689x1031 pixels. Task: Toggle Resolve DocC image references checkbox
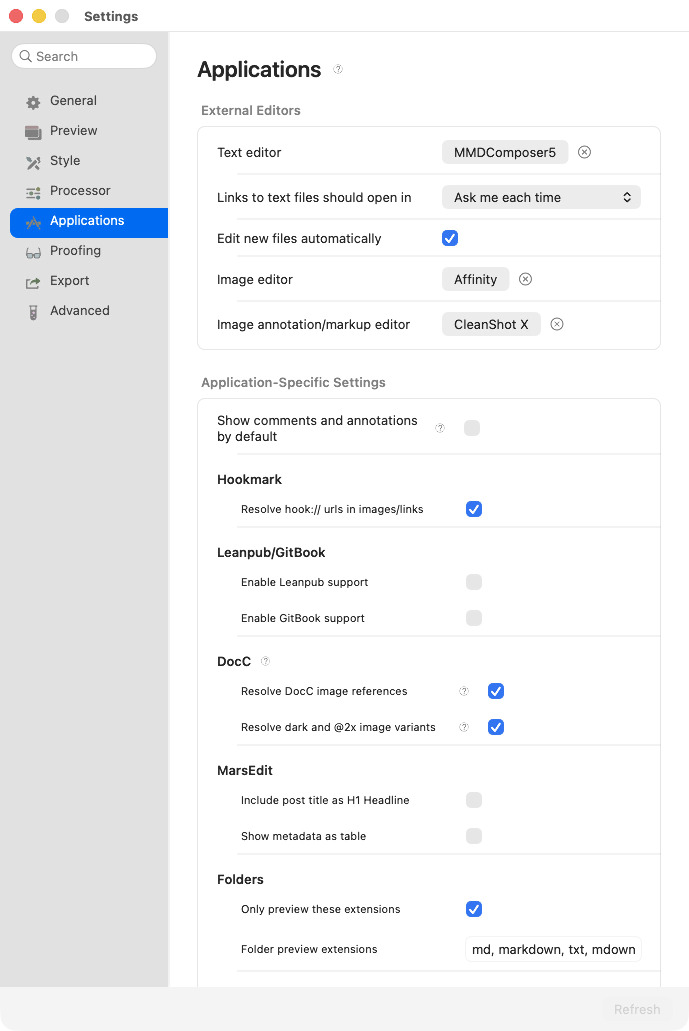click(x=496, y=691)
